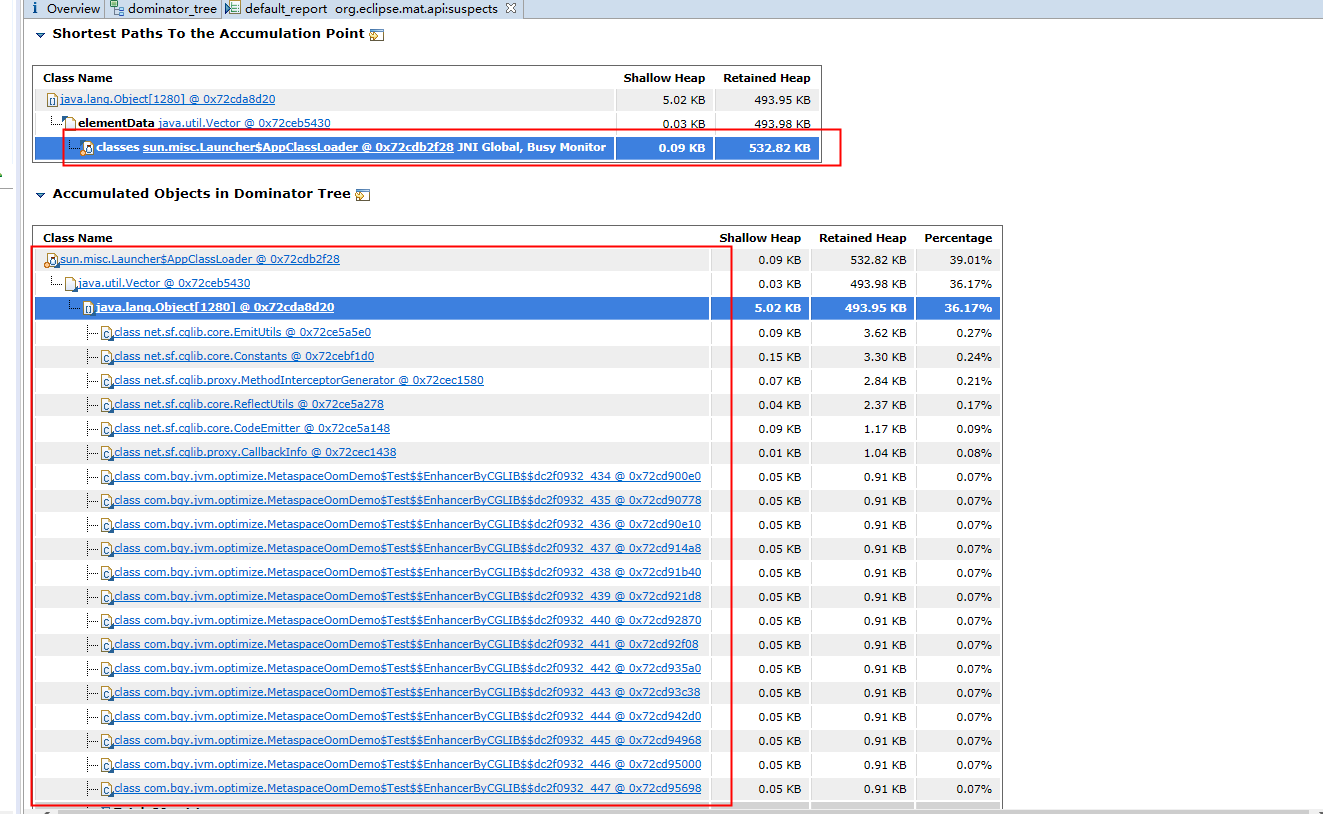Viewport: 1323px width, 814px height.
Task: Open class net.sf.cglib.core.CodeEmitter link
Action: pos(252,428)
